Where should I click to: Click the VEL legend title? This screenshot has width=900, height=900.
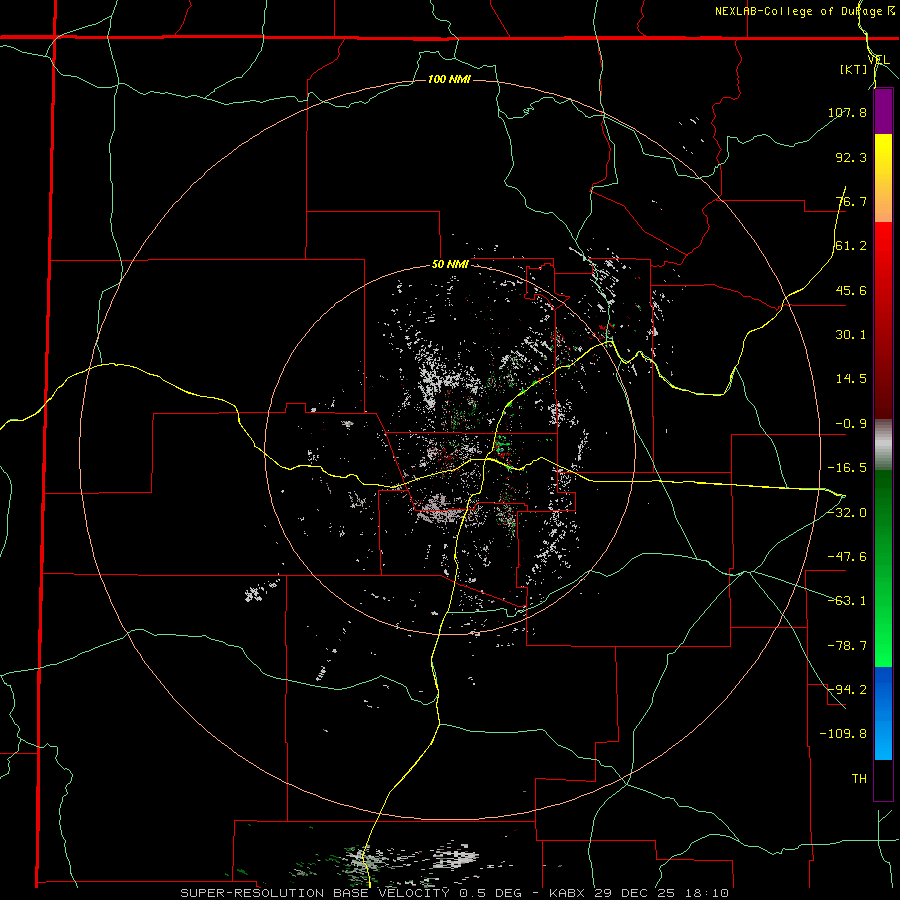pyautogui.click(x=878, y=60)
